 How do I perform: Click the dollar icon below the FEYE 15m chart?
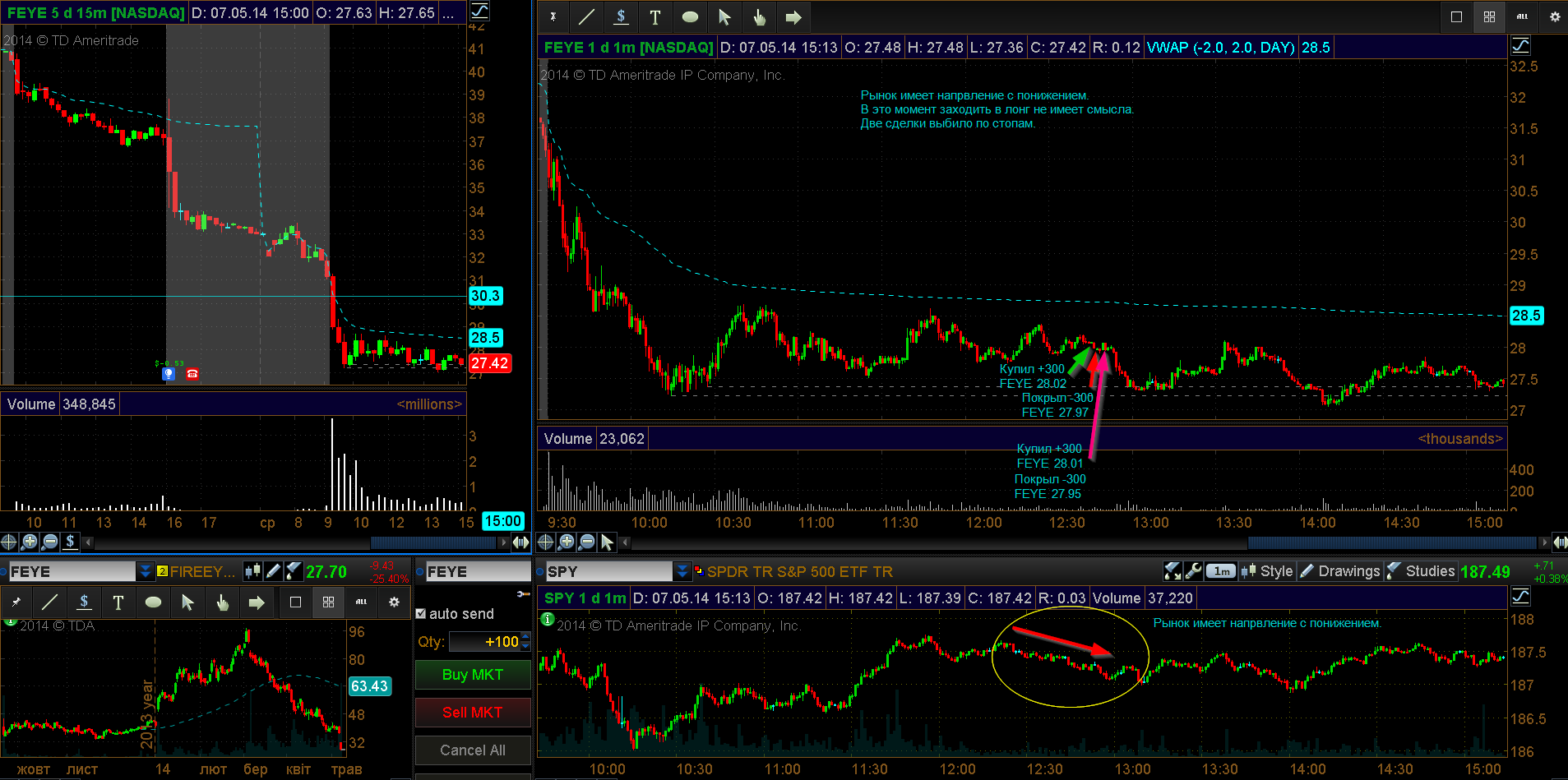point(71,542)
